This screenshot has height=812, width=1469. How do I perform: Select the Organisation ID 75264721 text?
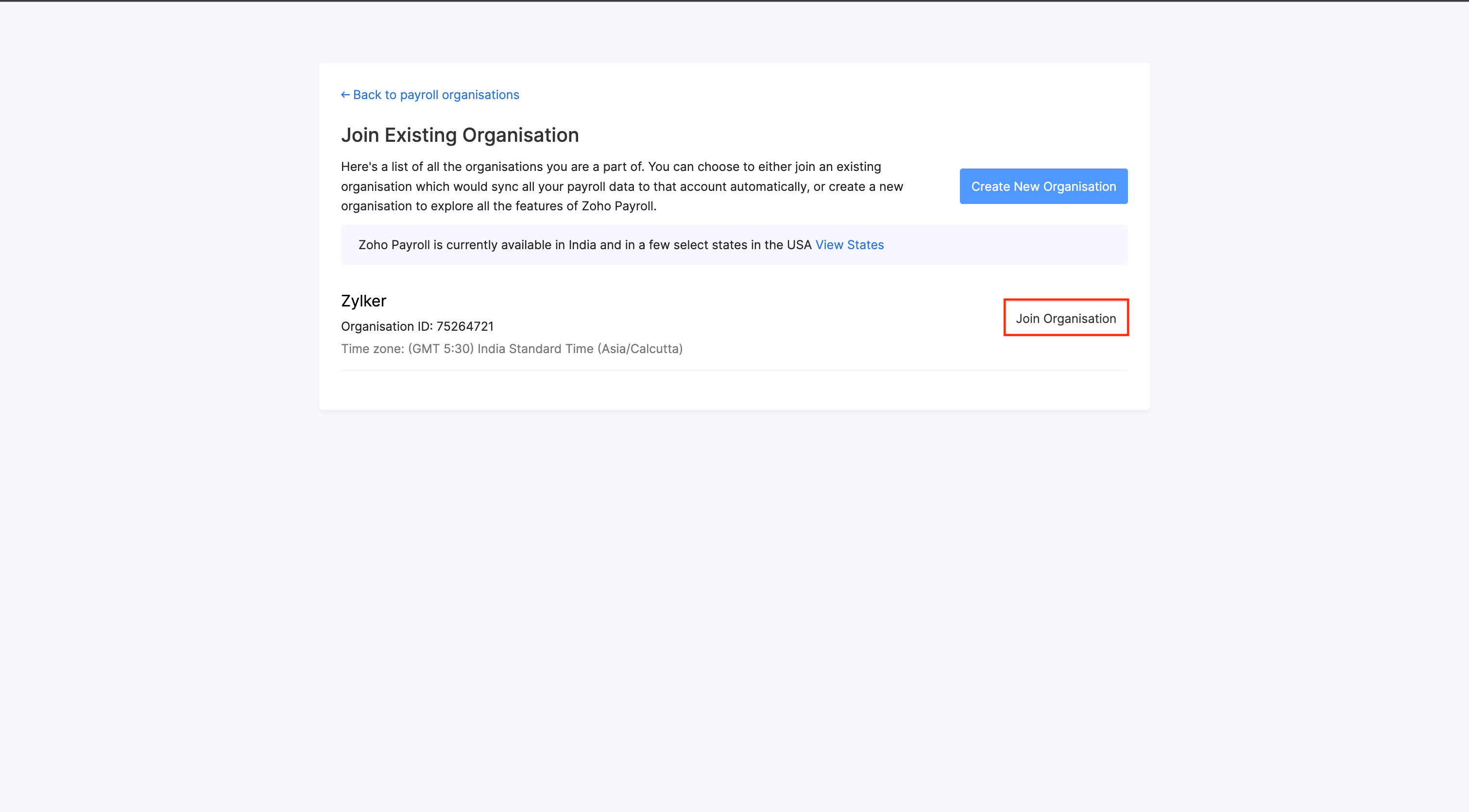click(x=417, y=326)
